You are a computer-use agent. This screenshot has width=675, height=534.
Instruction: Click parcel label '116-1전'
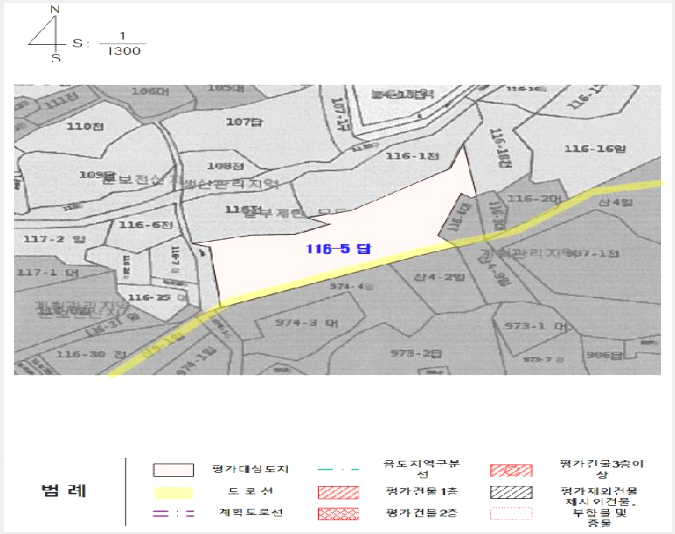coord(412,155)
